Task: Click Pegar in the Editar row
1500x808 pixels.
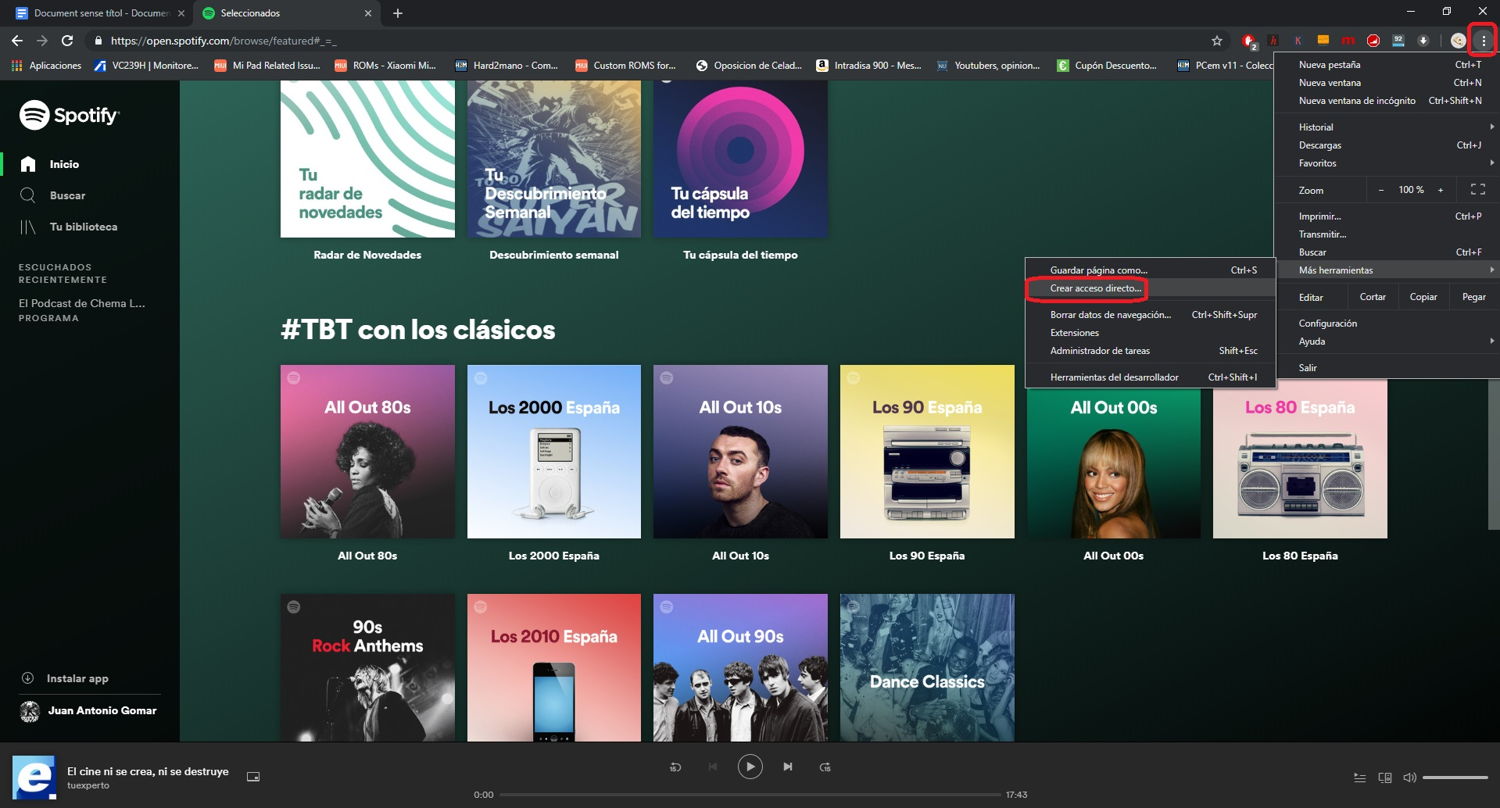Action: 1474,297
